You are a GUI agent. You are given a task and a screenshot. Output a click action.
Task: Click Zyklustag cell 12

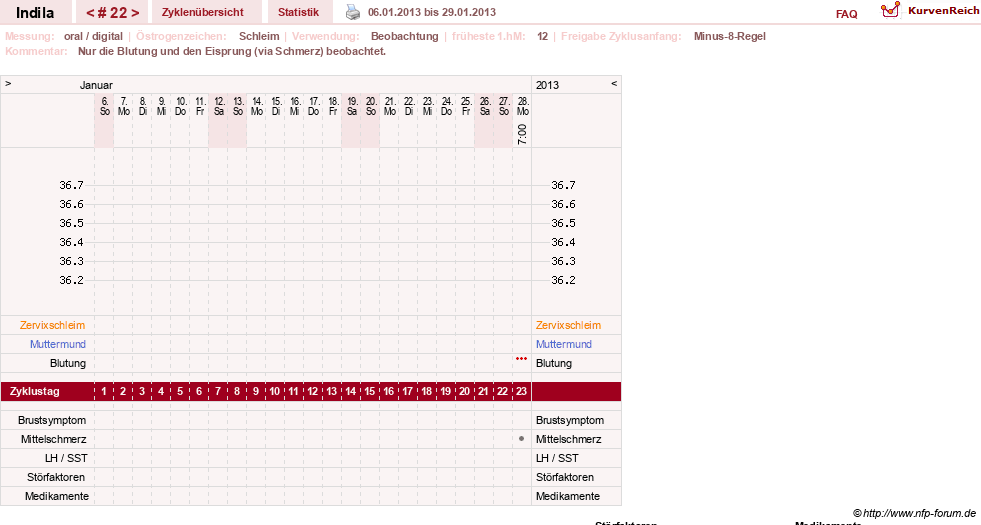[312, 392]
